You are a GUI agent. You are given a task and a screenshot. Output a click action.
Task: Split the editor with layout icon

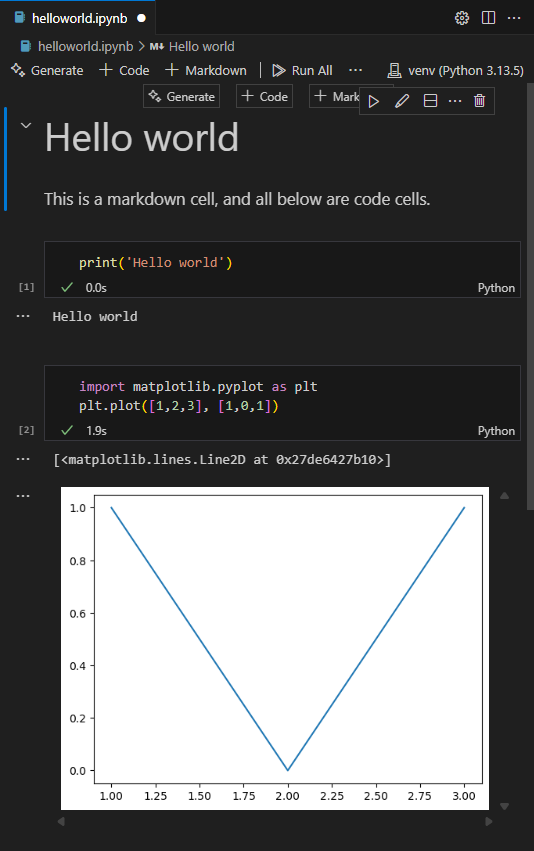click(x=488, y=18)
